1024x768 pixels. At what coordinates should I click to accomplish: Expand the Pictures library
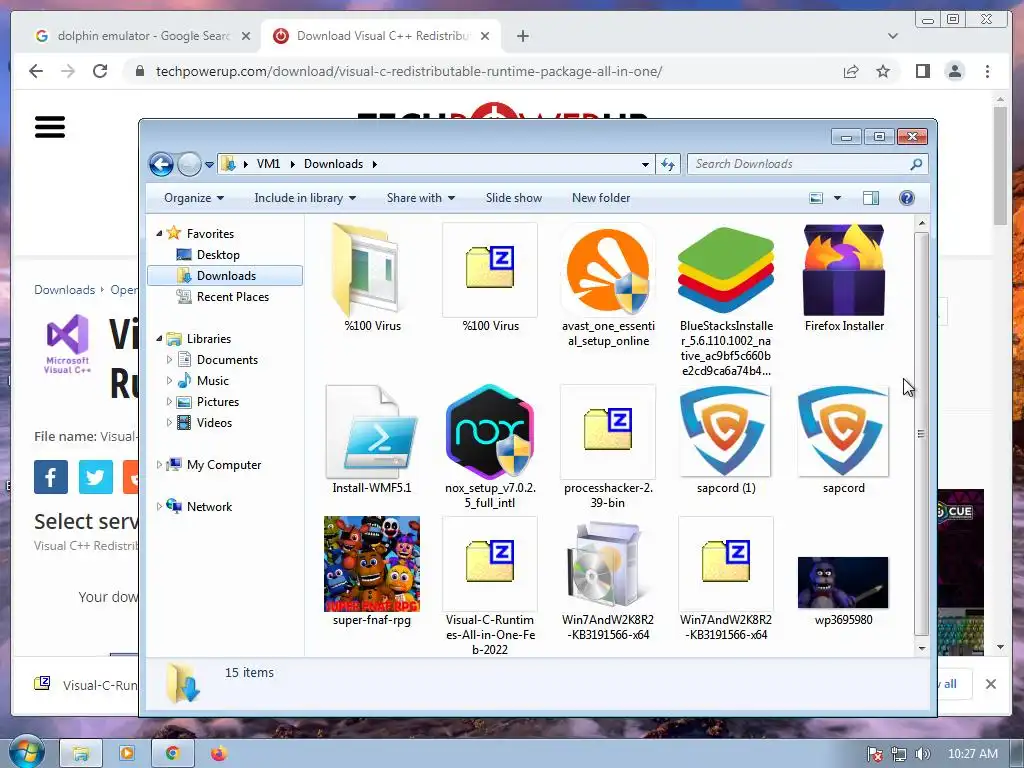click(x=170, y=402)
